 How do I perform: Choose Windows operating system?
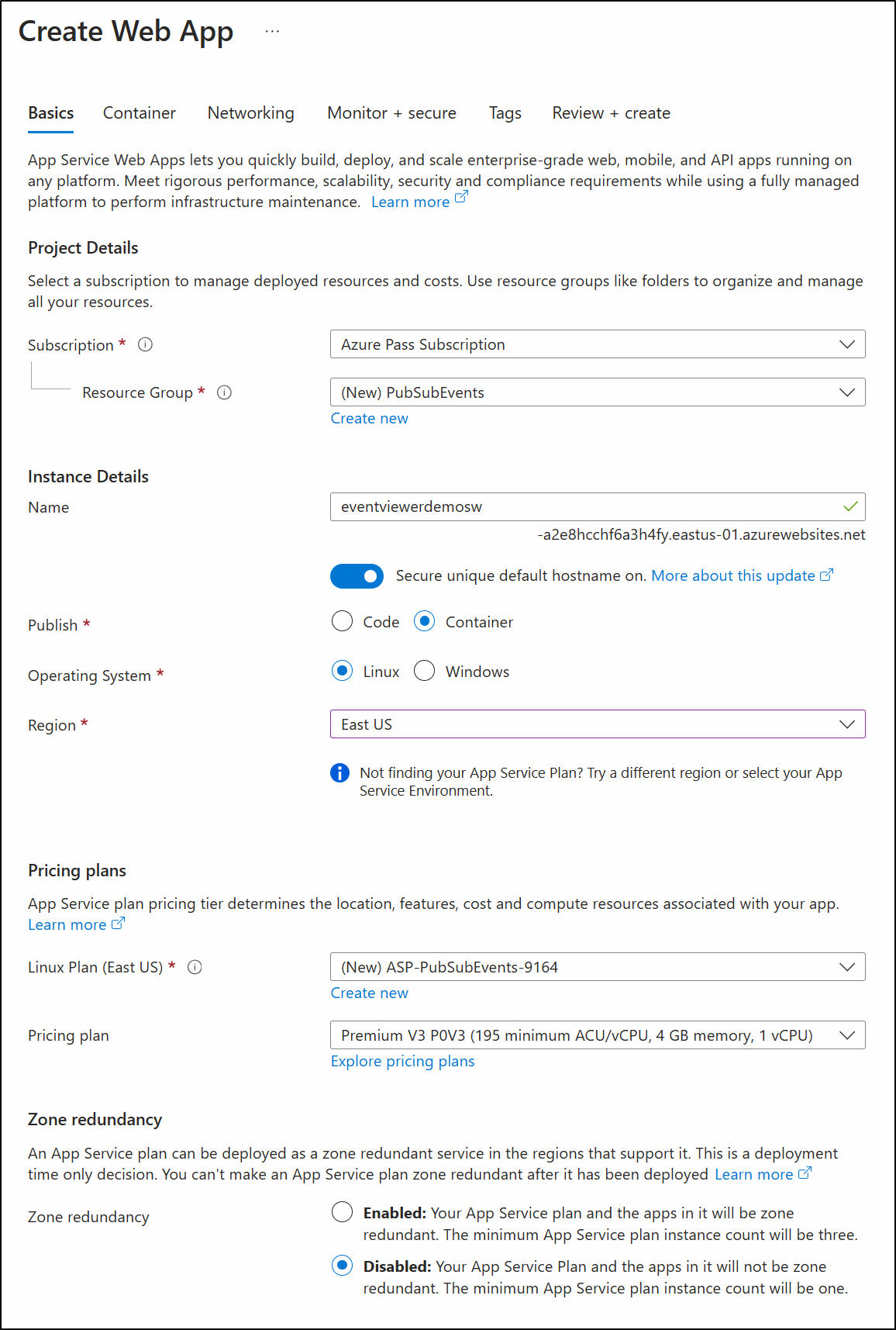424,671
